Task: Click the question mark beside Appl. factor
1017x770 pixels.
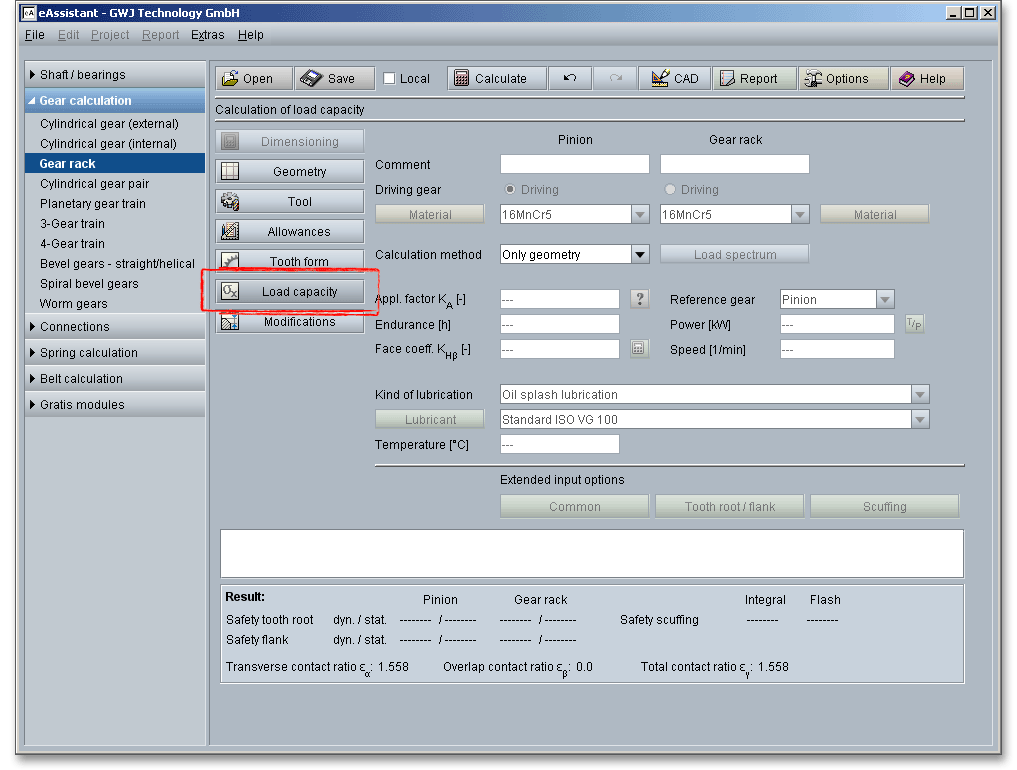Action: click(x=640, y=299)
